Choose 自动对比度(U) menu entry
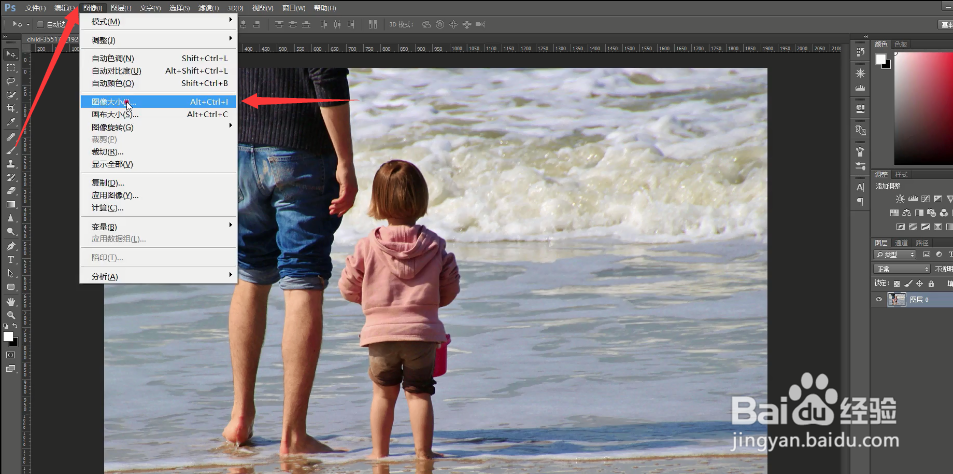953x474 pixels. tap(158, 71)
